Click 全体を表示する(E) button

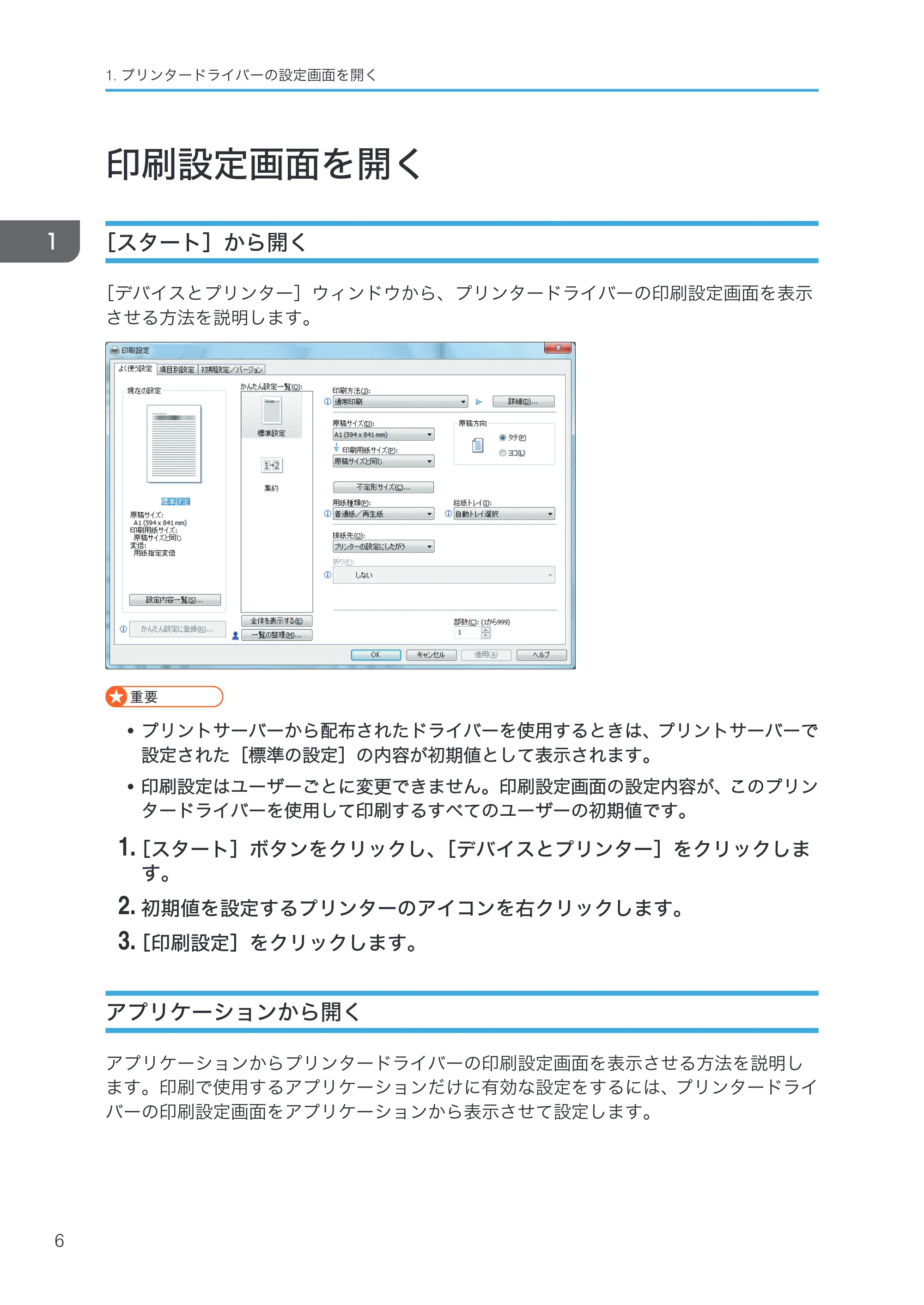click(277, 621)
